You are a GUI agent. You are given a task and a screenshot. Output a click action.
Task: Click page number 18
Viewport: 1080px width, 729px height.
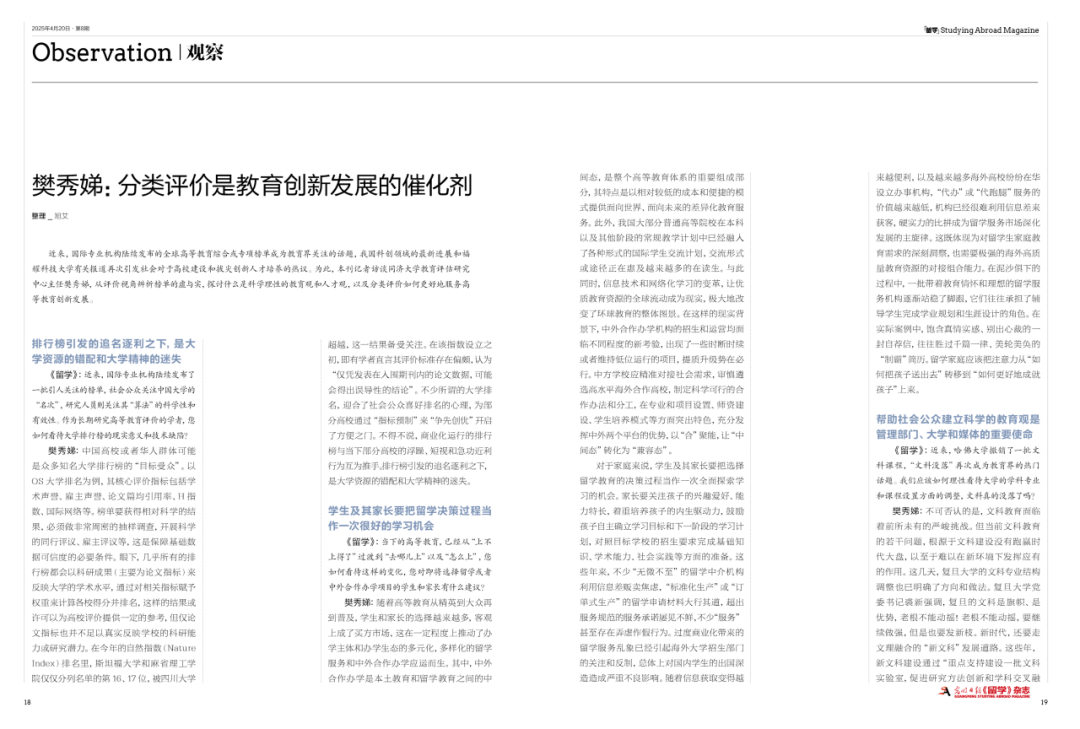point(28,703)
